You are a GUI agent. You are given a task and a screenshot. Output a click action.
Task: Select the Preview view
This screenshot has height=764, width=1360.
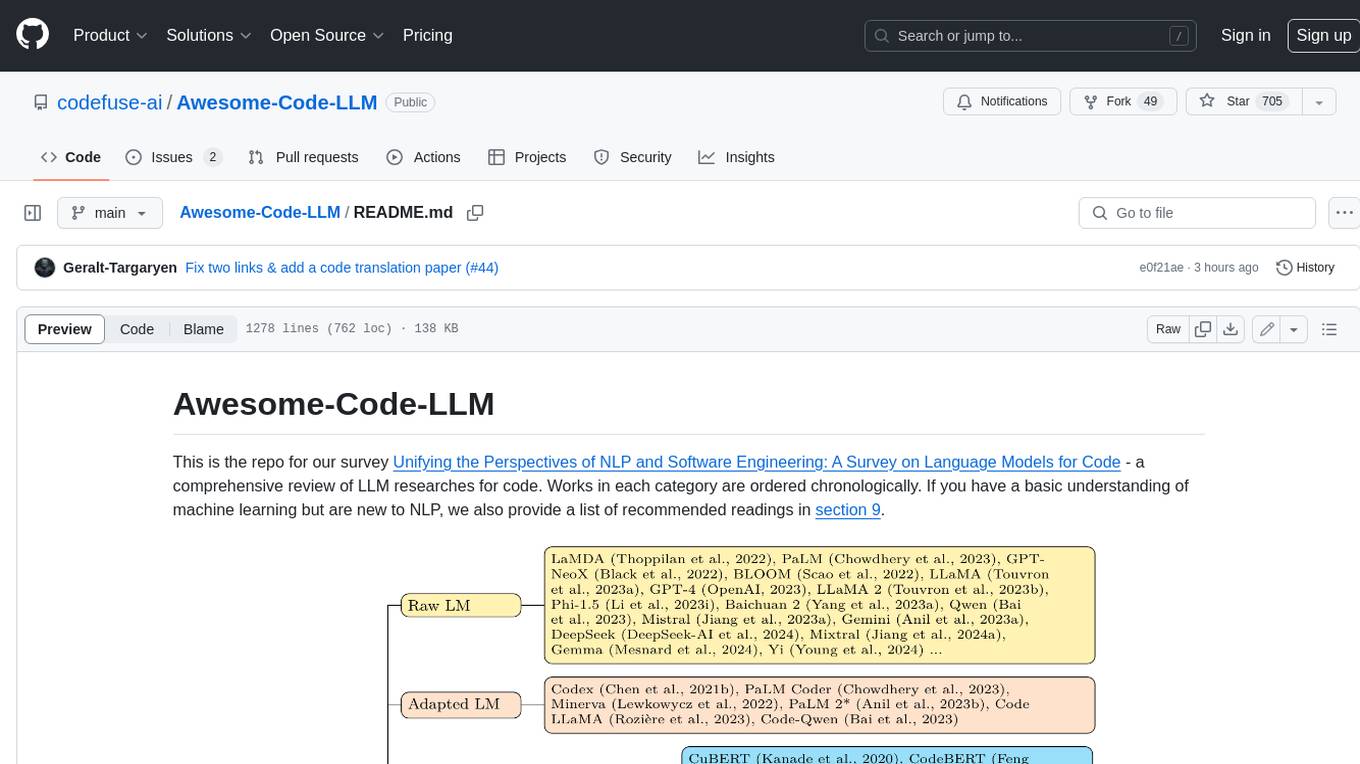click(65, 329)
